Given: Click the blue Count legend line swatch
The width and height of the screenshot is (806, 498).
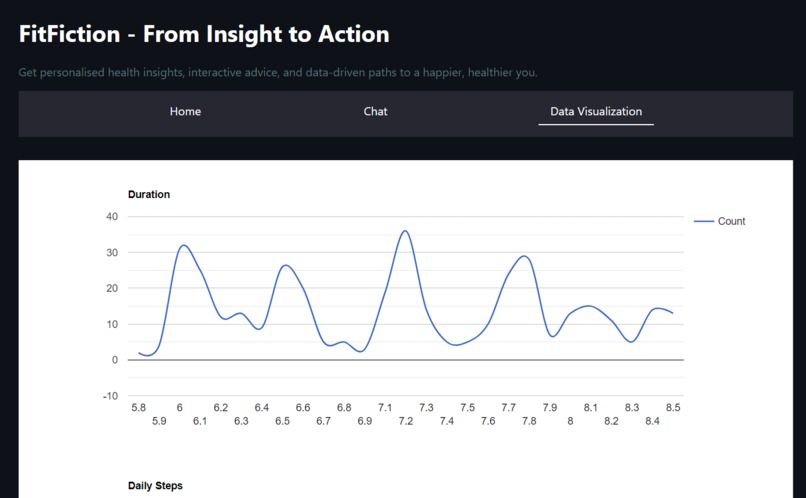Looking at the screenshot, I should tap(704, 221).
